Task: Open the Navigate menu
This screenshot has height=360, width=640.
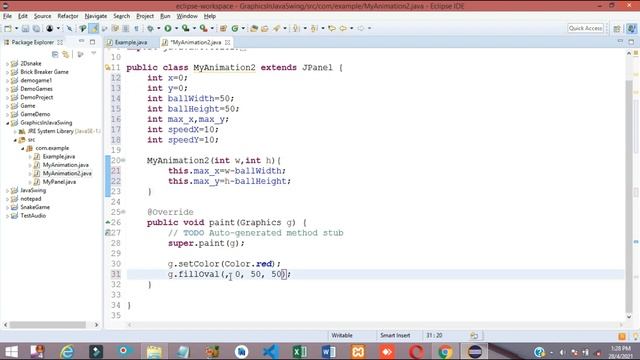Action: pyautogui.click(x=96, y=16)
